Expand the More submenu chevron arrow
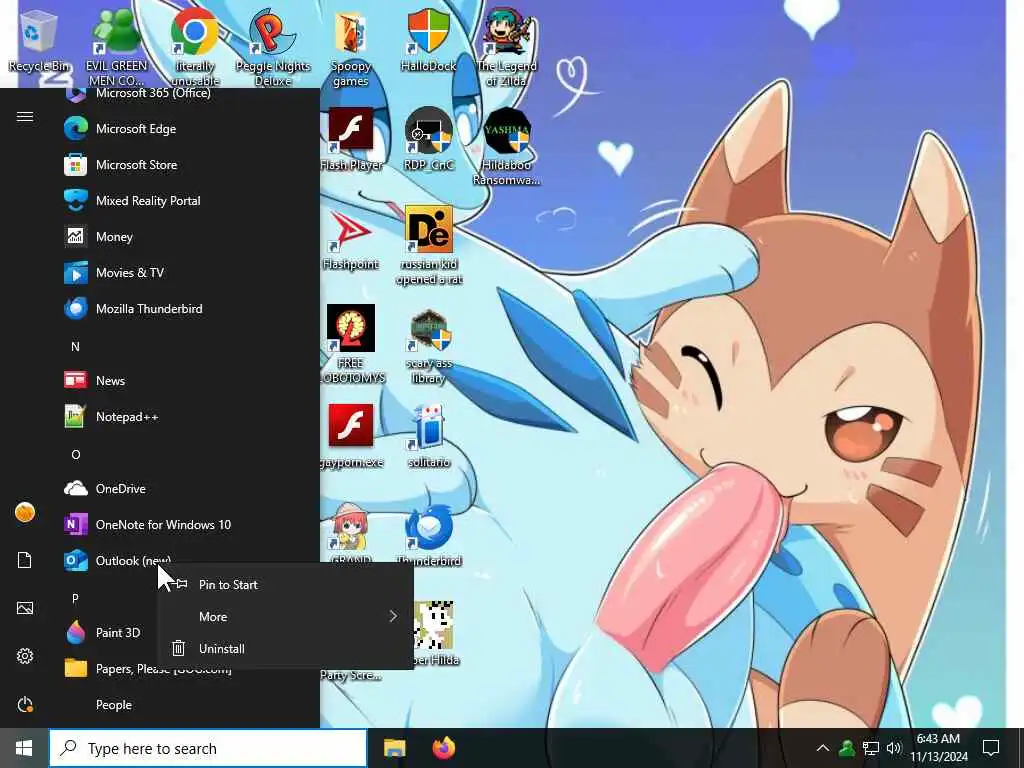 [393, 616]
